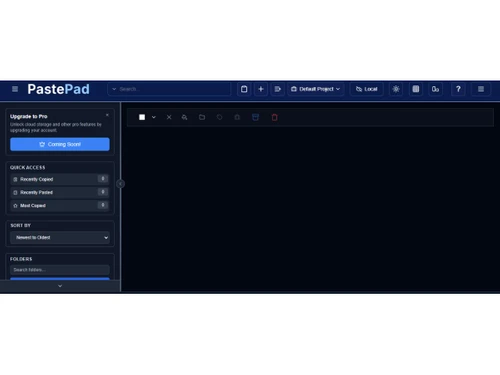Click the search-replace icon in toolbar
This screenshot has height=375, width=500.
tap(184, 117)
